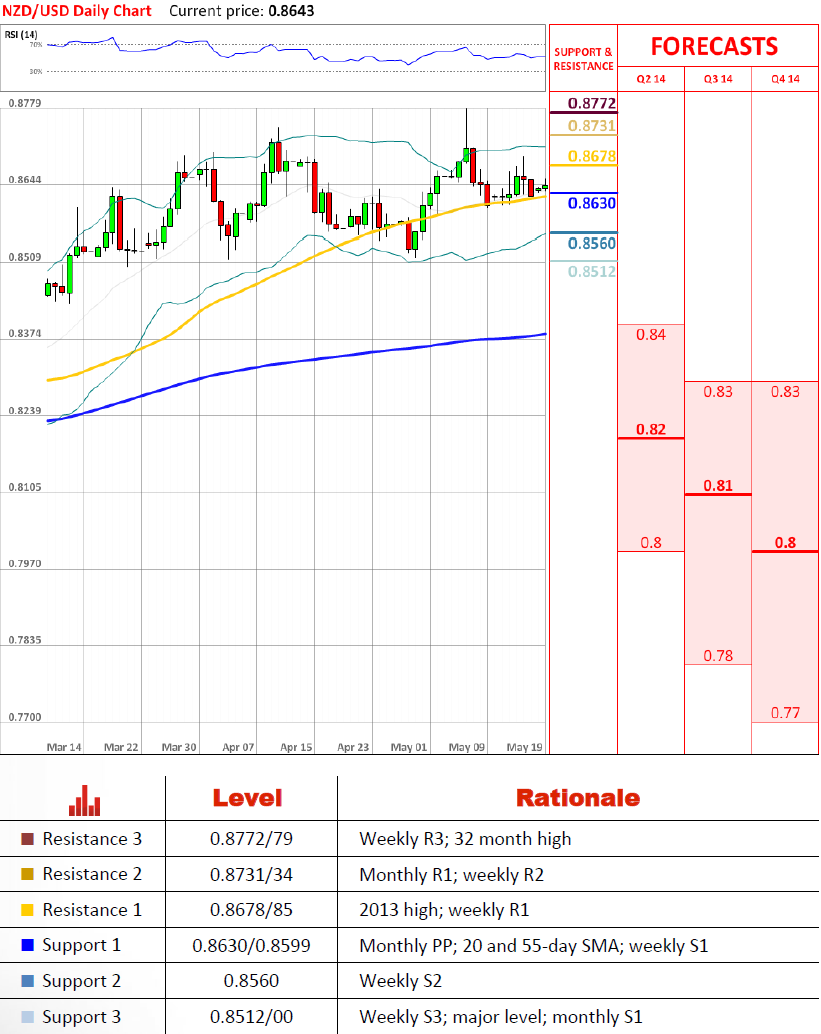
Task: Open the Q2 14 forecast column header
Action: pos(651,79)
